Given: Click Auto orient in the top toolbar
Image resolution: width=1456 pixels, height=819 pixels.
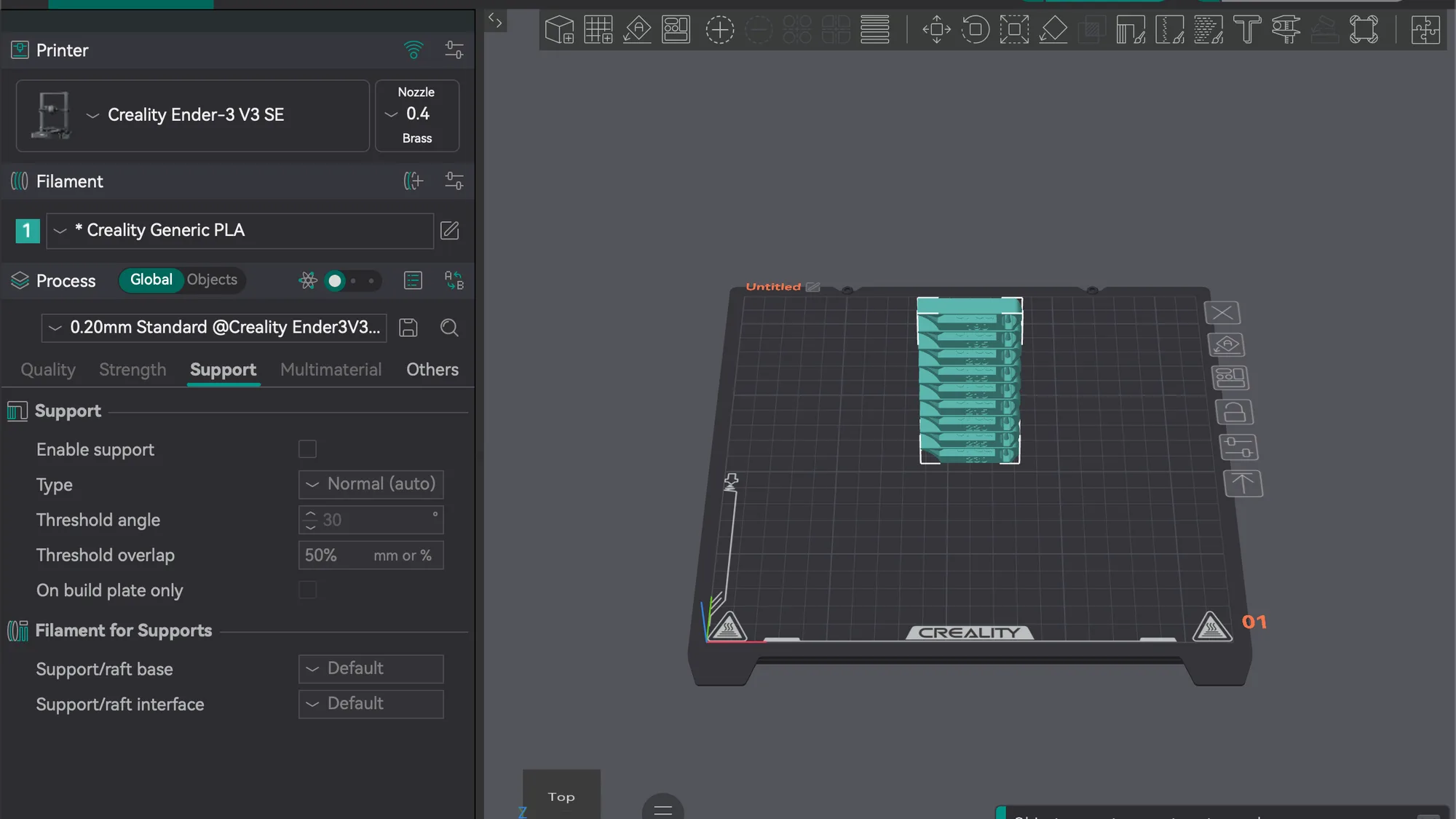Looking at the screenshot, I should click(637, 30).
